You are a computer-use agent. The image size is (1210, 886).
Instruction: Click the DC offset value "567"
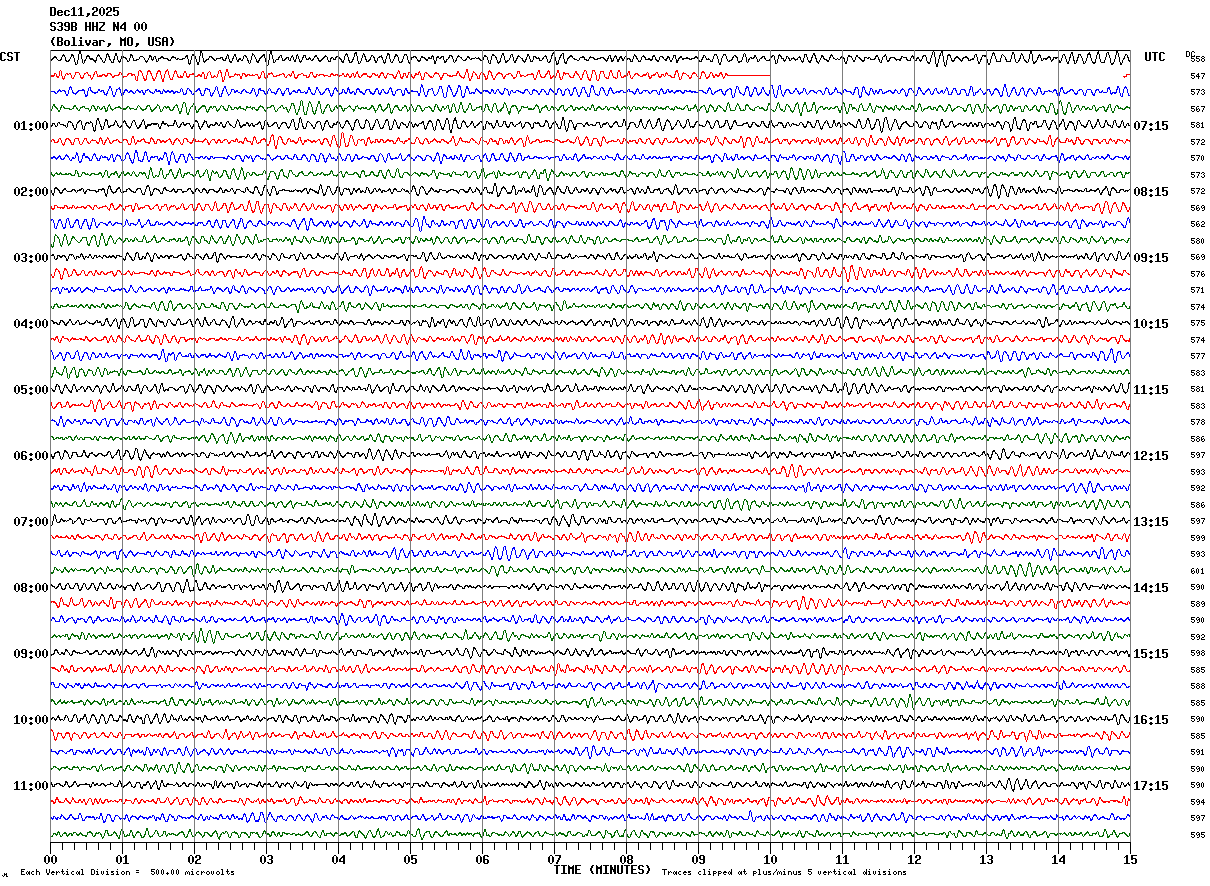1197,109
